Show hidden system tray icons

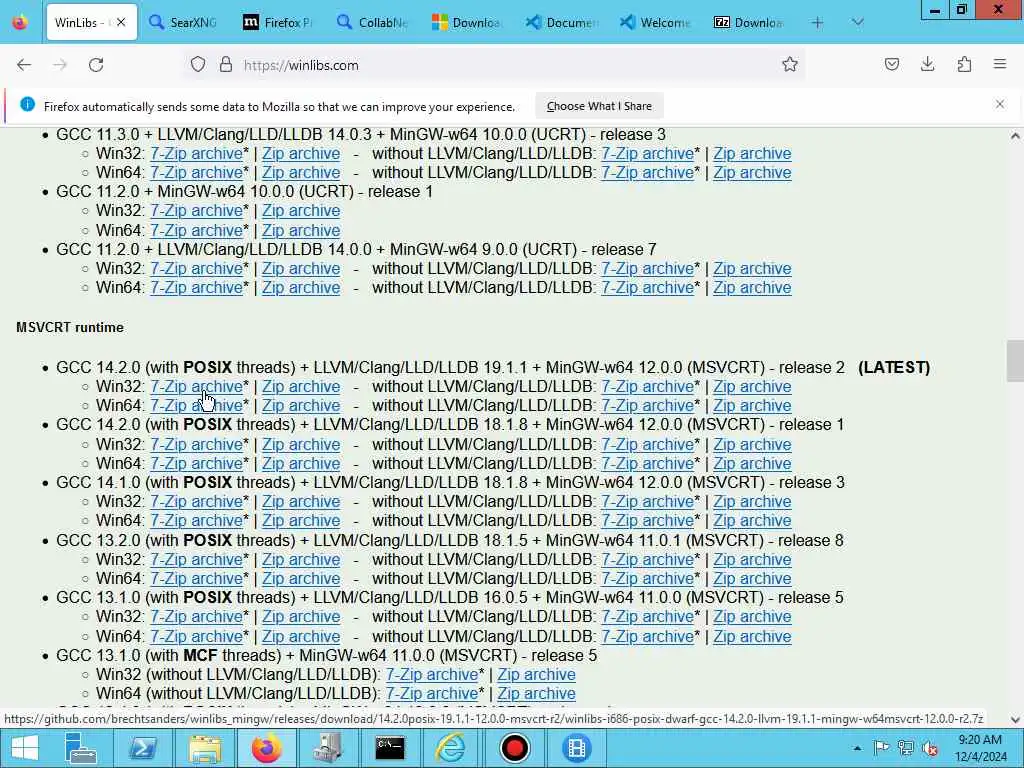tap(857, 748)
